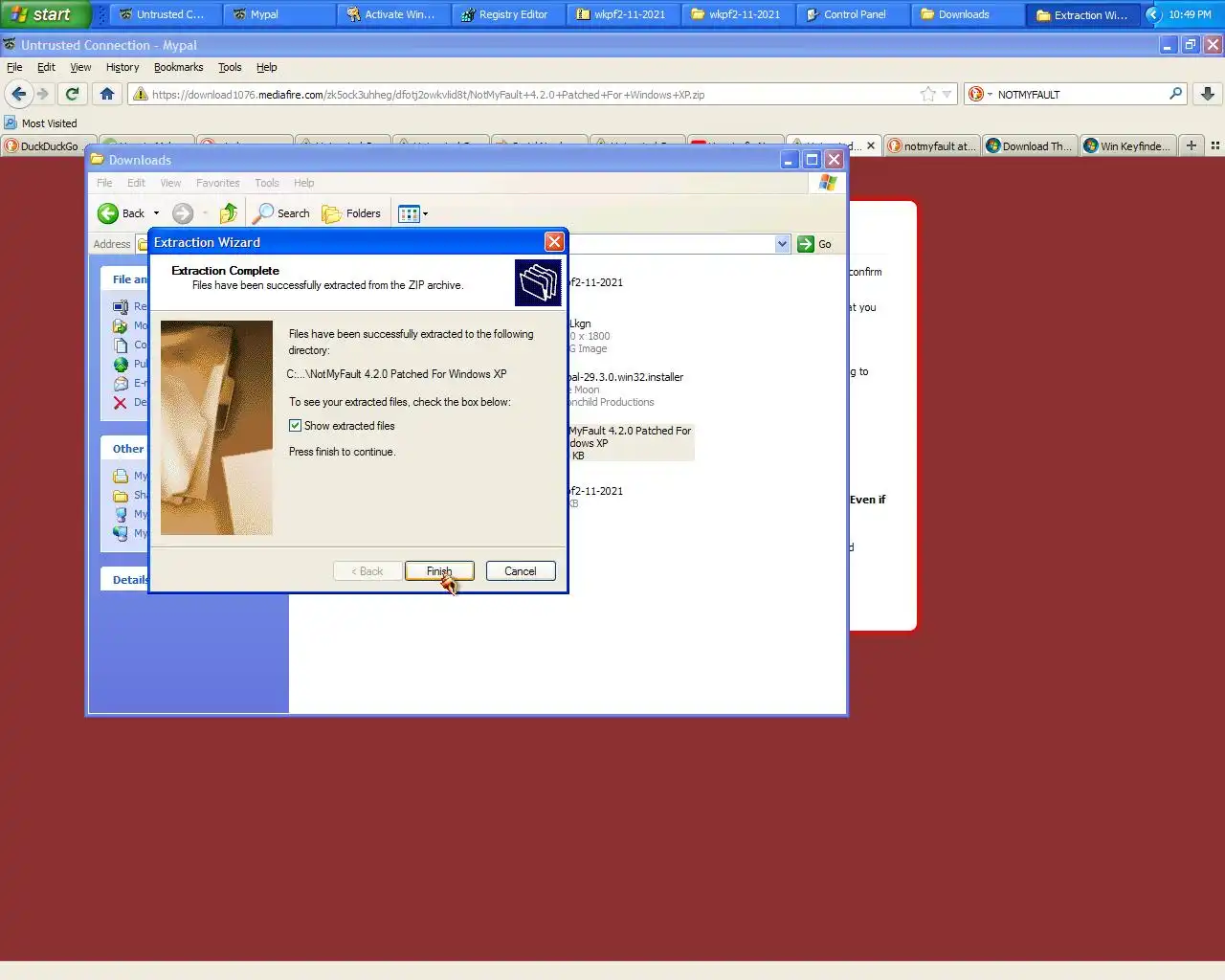Switch to Registry Editor on taskbar

[x=508, y=14]
